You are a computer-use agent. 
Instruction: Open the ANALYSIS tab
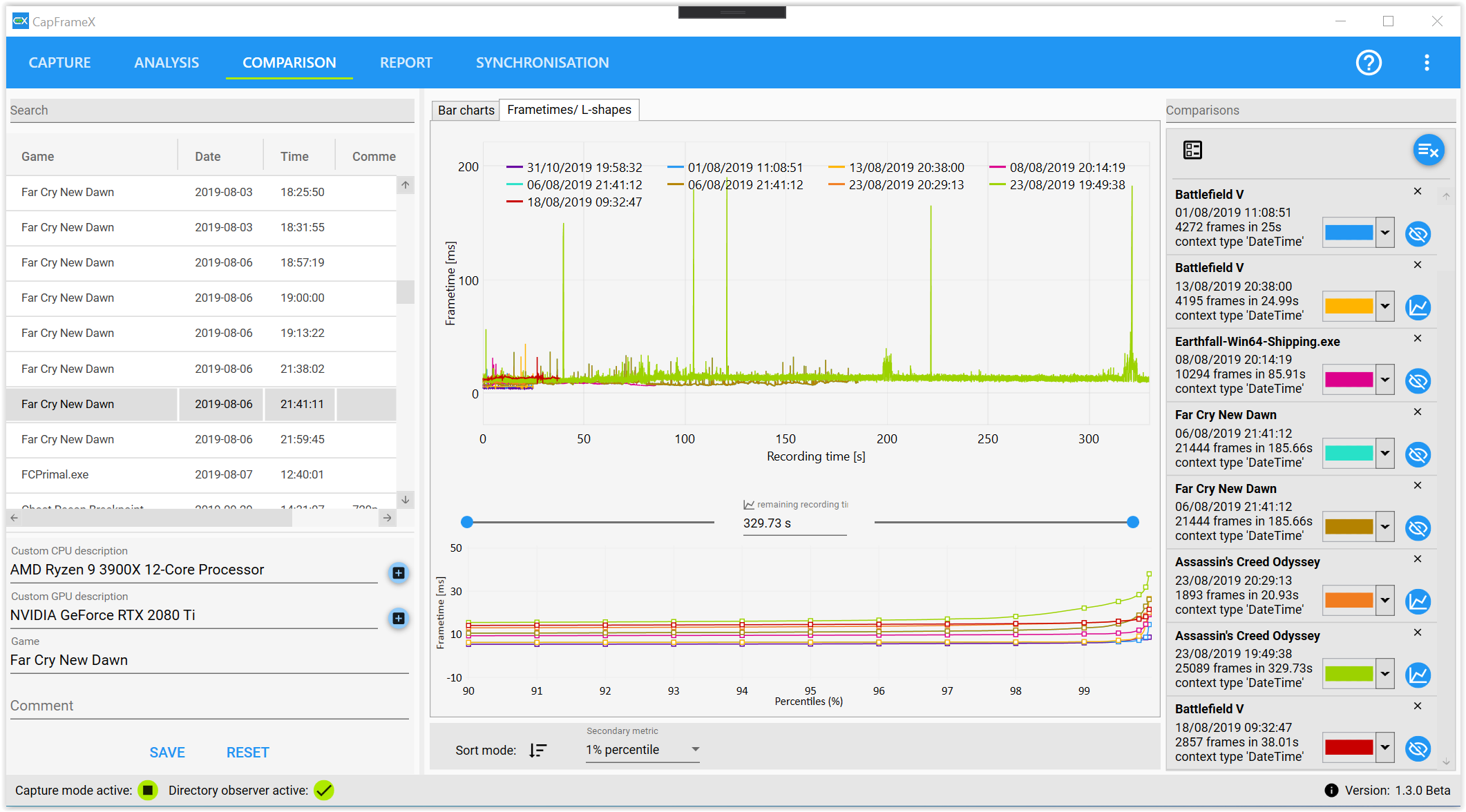tap(166, 63)
